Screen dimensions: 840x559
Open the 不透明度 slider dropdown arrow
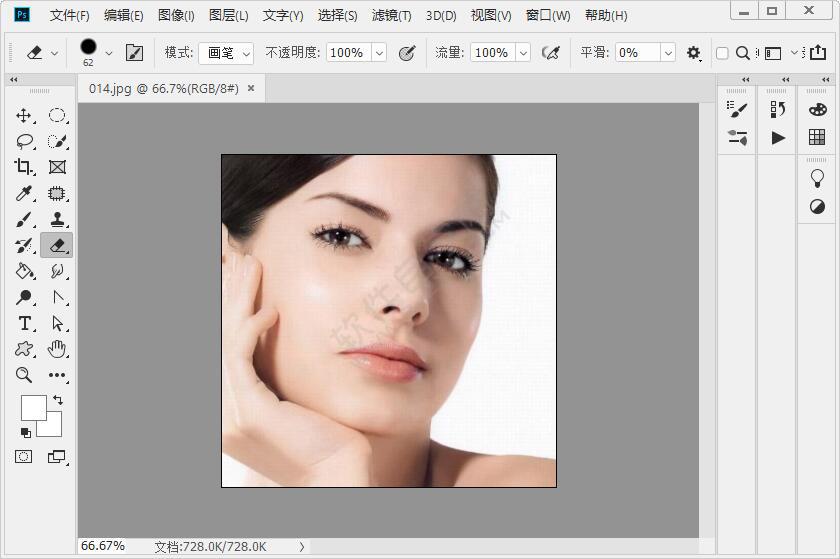[x=379, y=53]
